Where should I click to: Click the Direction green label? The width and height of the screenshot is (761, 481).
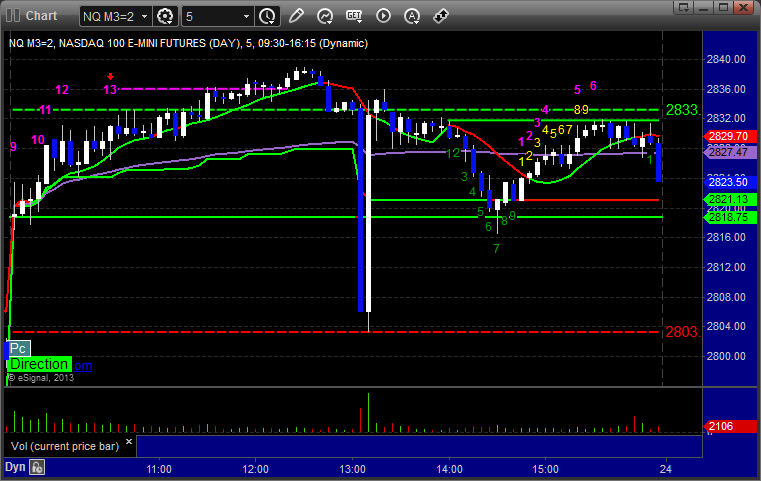click(39, 364)
